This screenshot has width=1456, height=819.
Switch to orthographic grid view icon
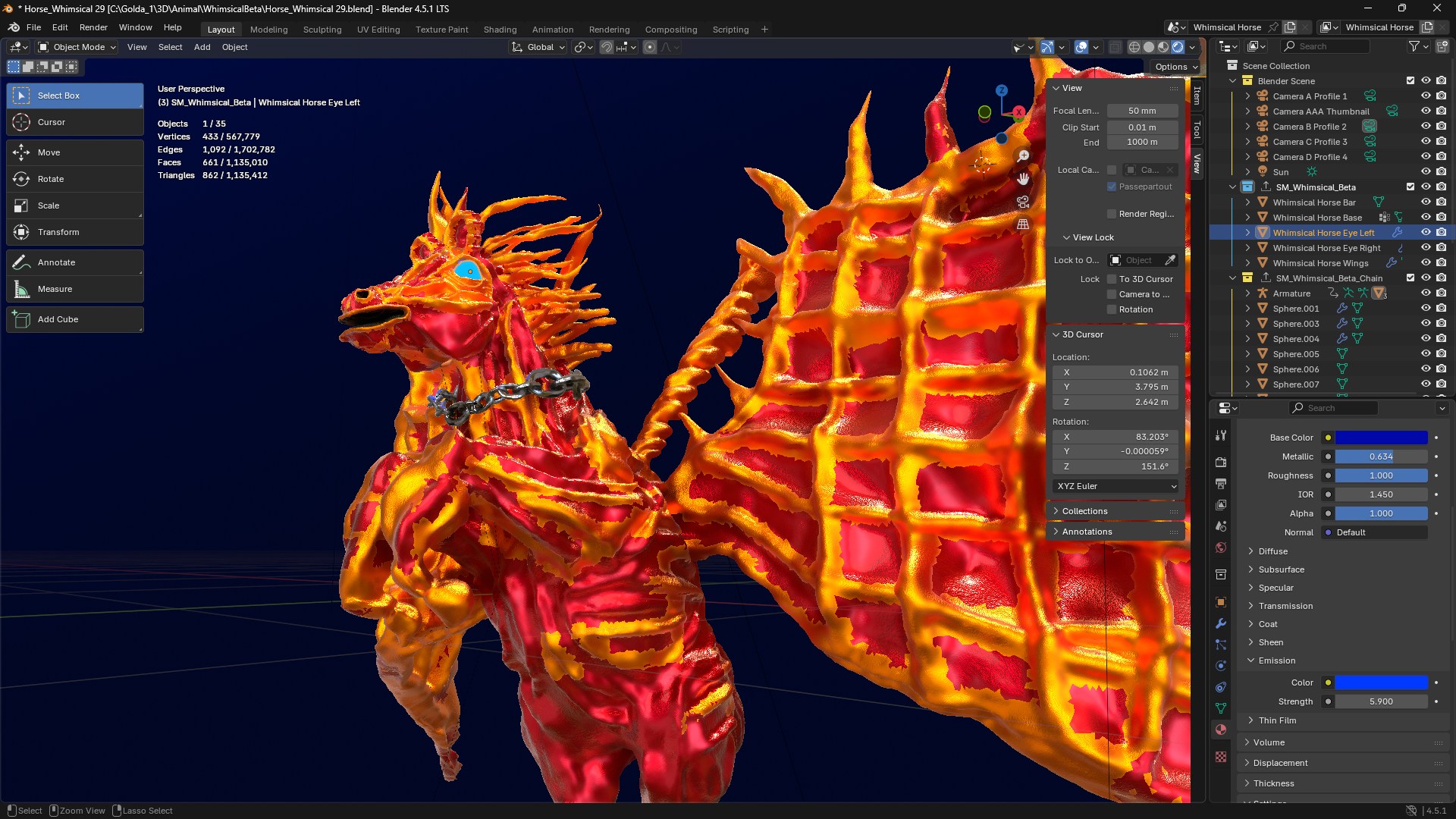pyautogui.click(x=1023, y=224)
